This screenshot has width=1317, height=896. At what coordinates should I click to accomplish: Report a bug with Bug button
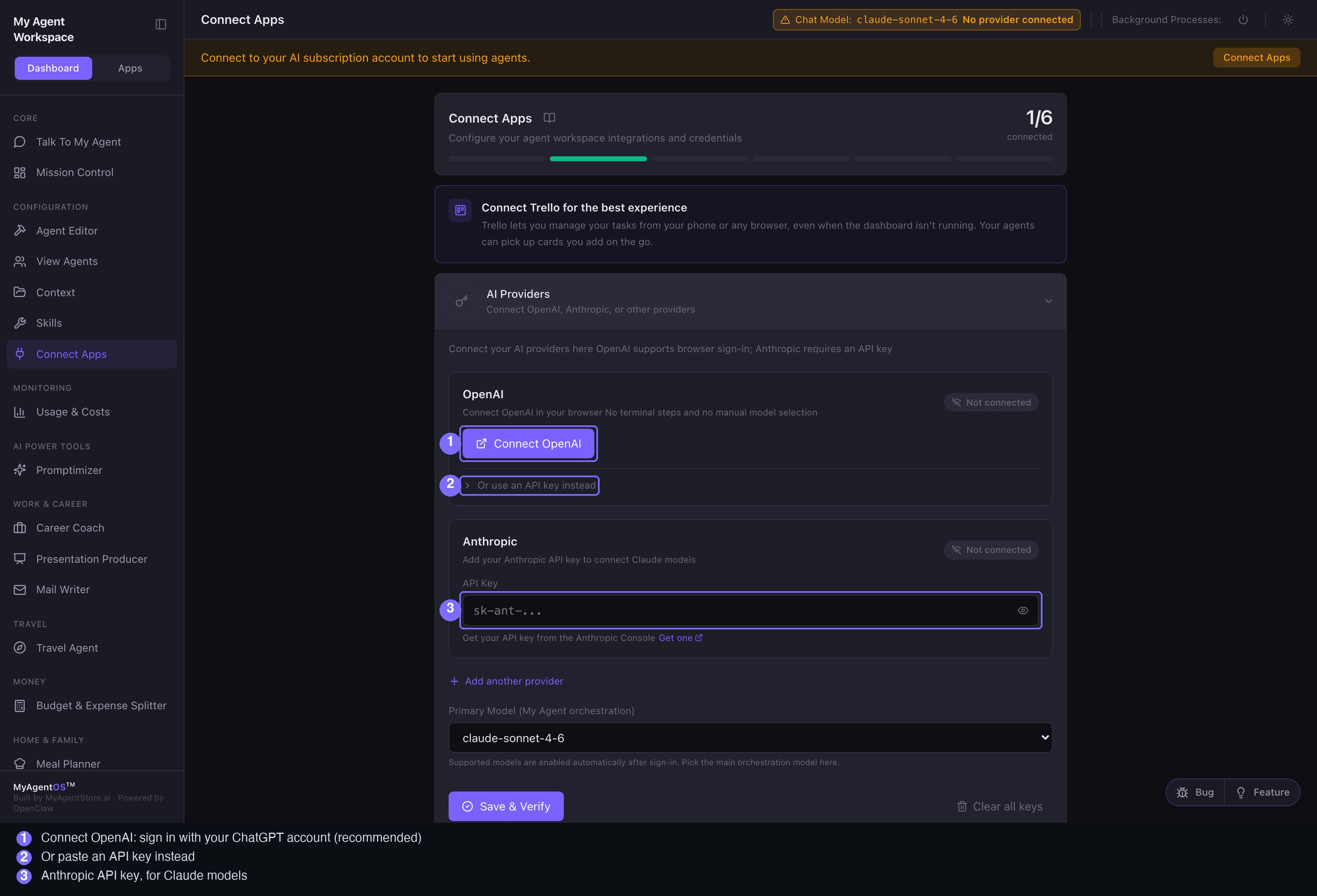1195,792
